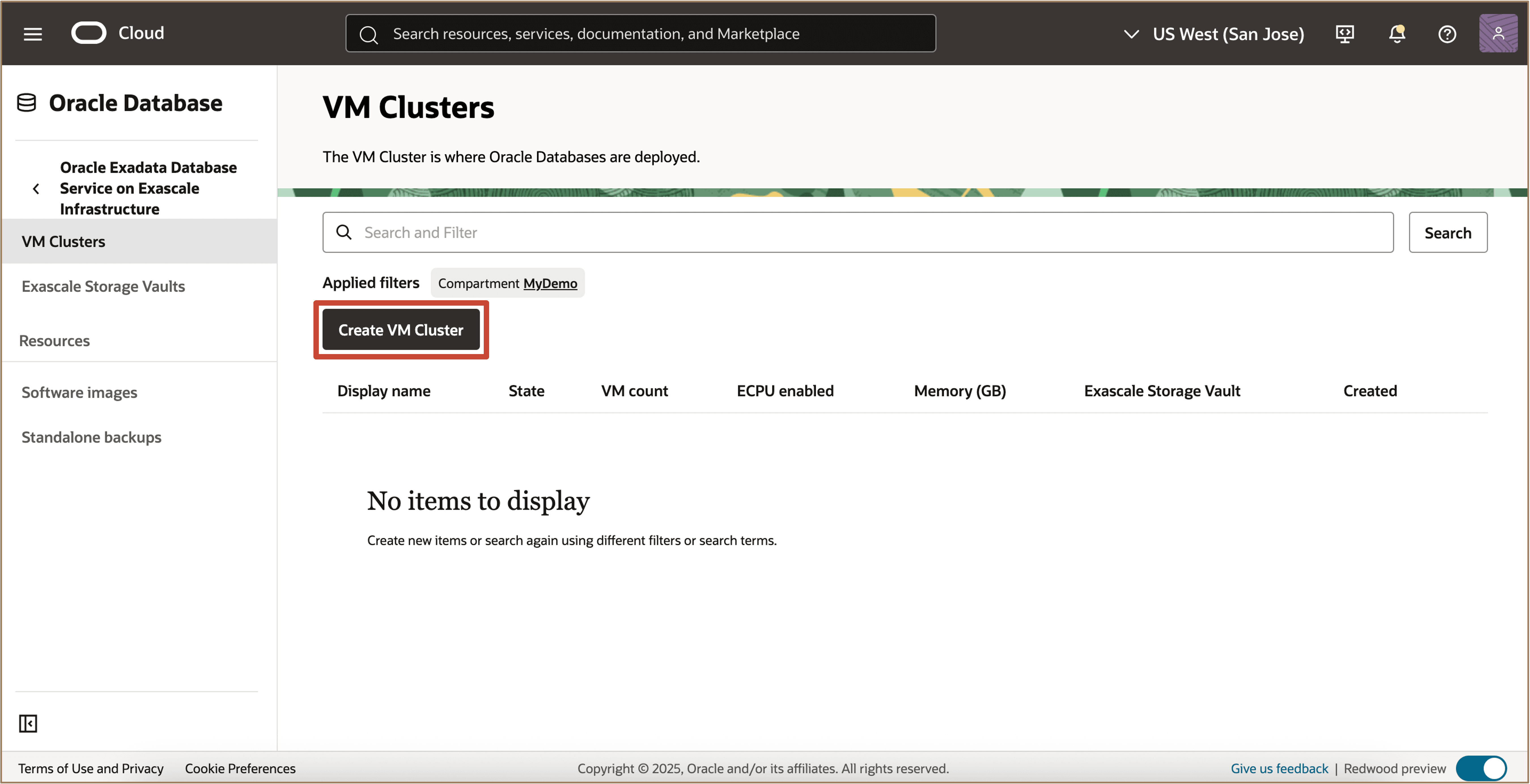
Task: Open the Cloud Shell console icon
Action: (1345, 34)
